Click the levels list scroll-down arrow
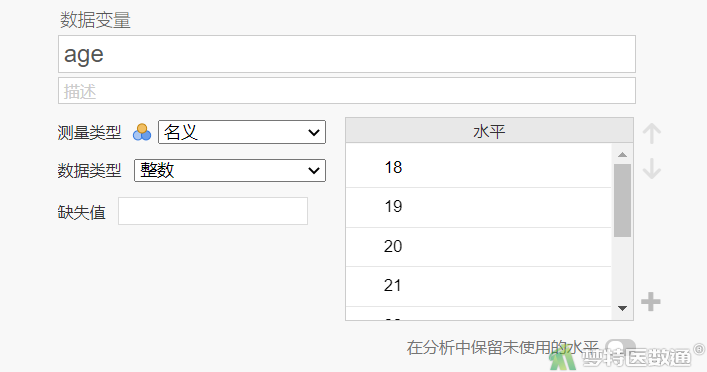The image size is (707, 372). click(622, 308)
